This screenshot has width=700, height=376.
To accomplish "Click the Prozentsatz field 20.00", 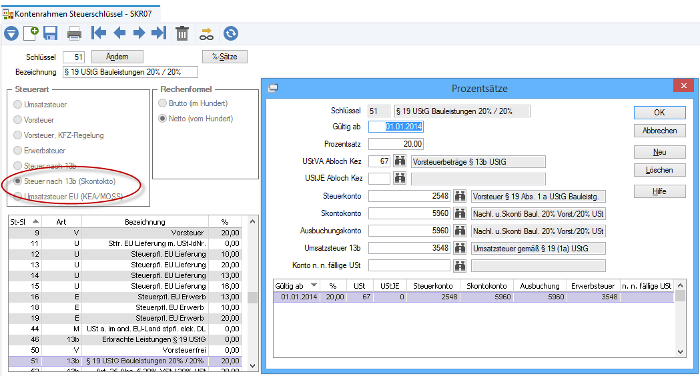I will tap(396, 144).
